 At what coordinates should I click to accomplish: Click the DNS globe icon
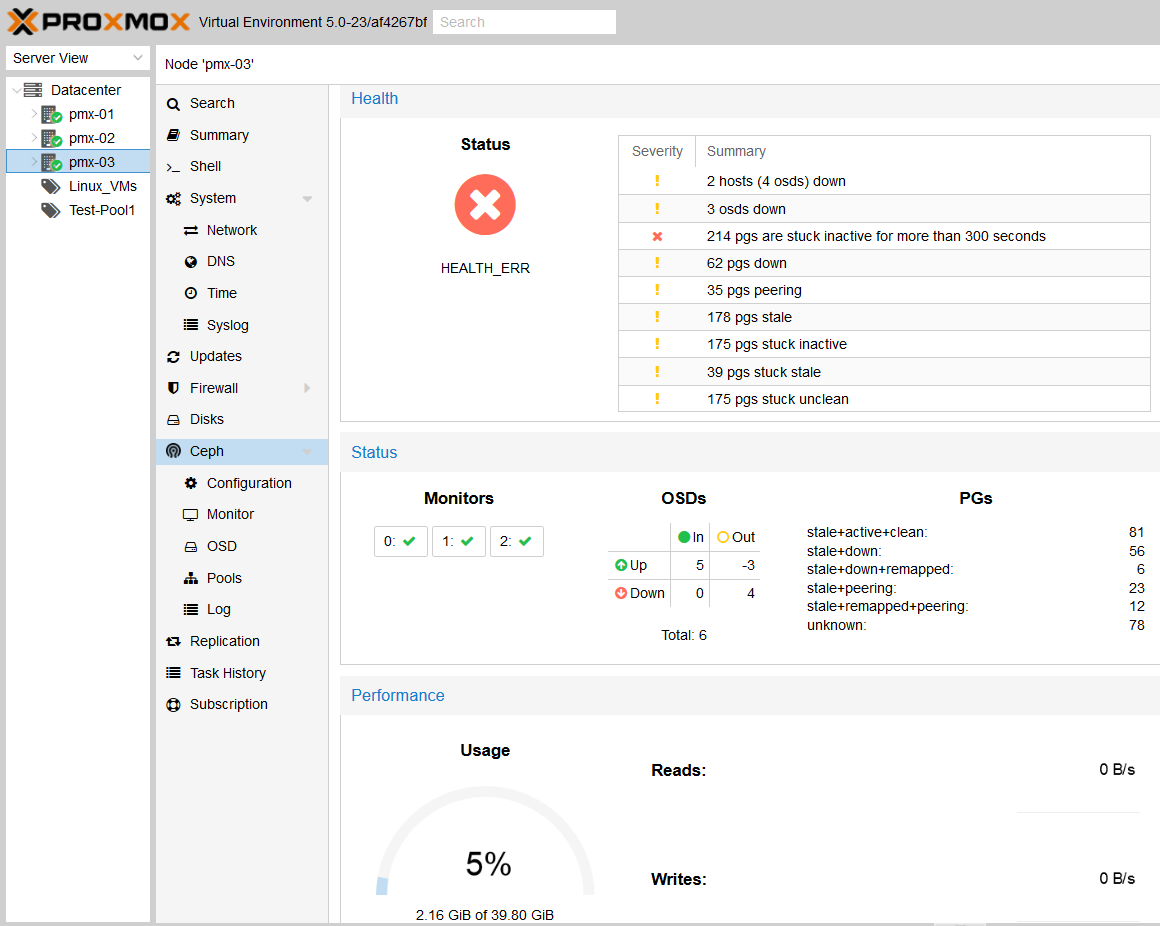coord(191,262)
